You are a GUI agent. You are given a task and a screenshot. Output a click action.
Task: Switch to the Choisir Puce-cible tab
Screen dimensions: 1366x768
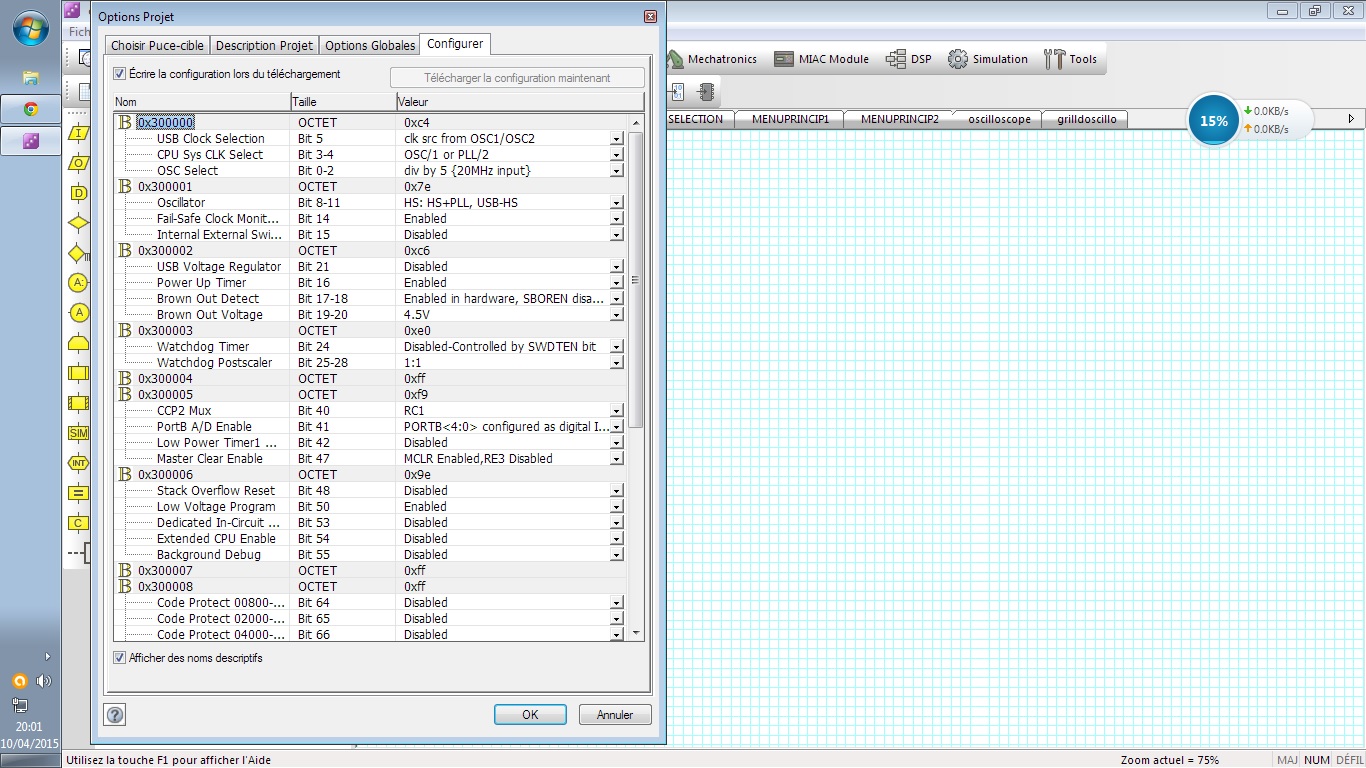pyautogui.click(x=157, y=46)
